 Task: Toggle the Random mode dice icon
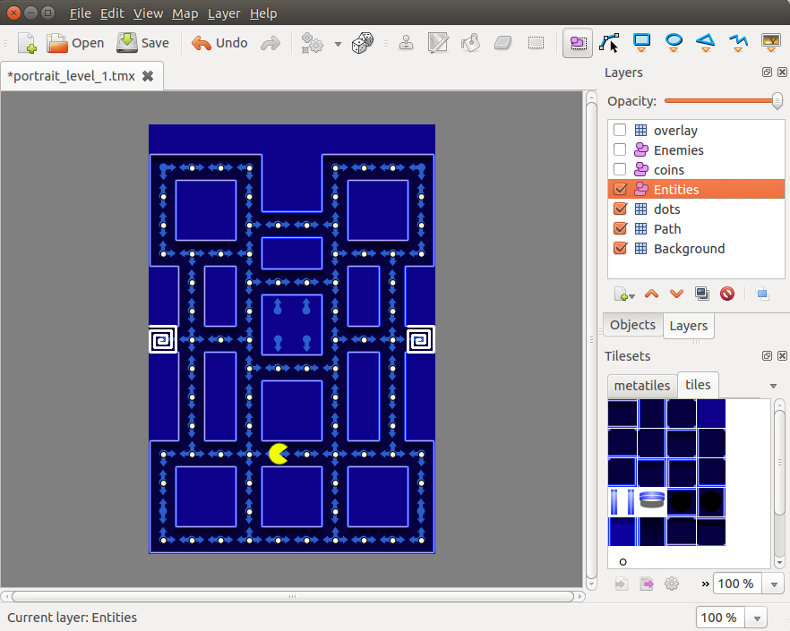363,43
